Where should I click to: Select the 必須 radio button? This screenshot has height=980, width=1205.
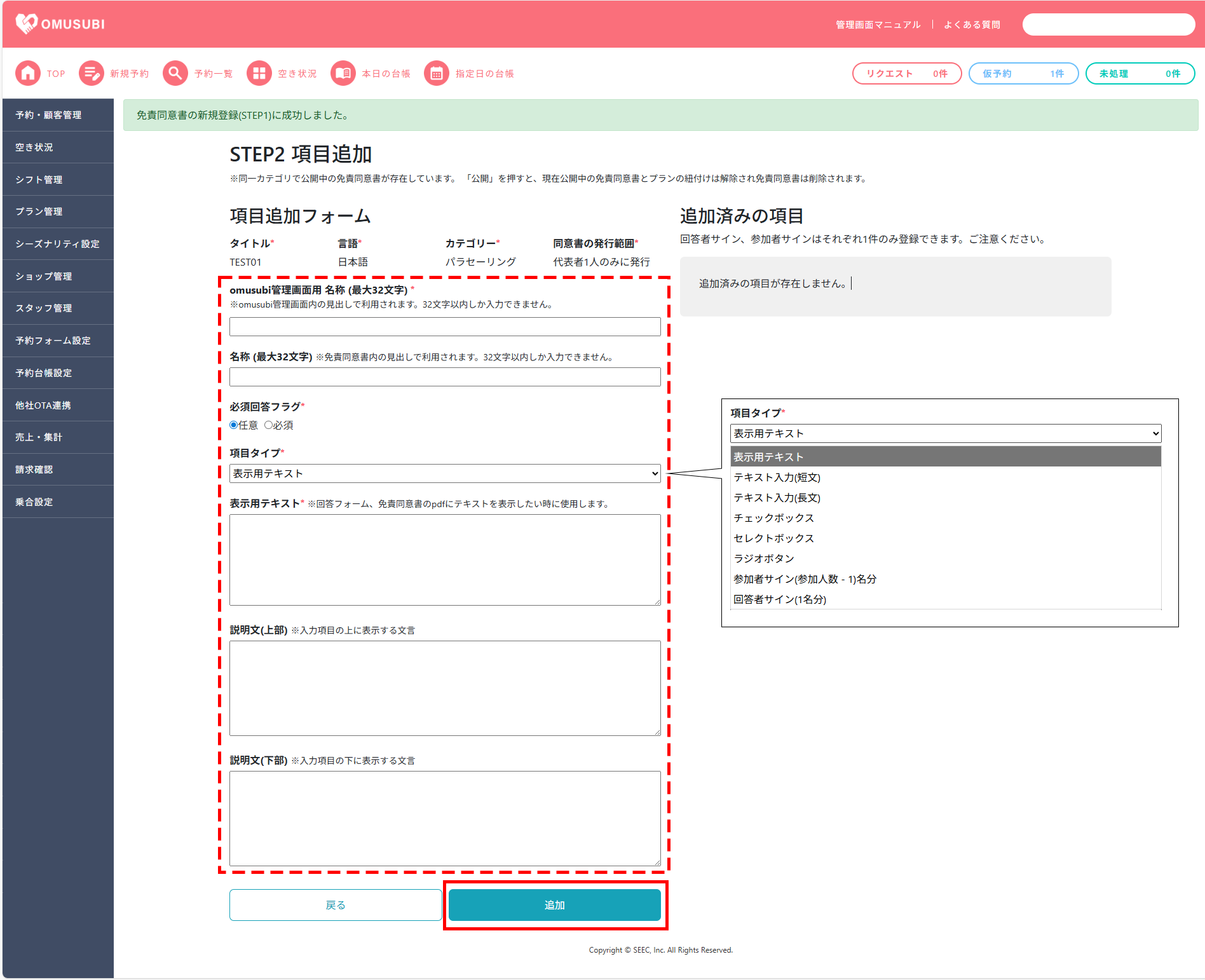tap(269, 425)
